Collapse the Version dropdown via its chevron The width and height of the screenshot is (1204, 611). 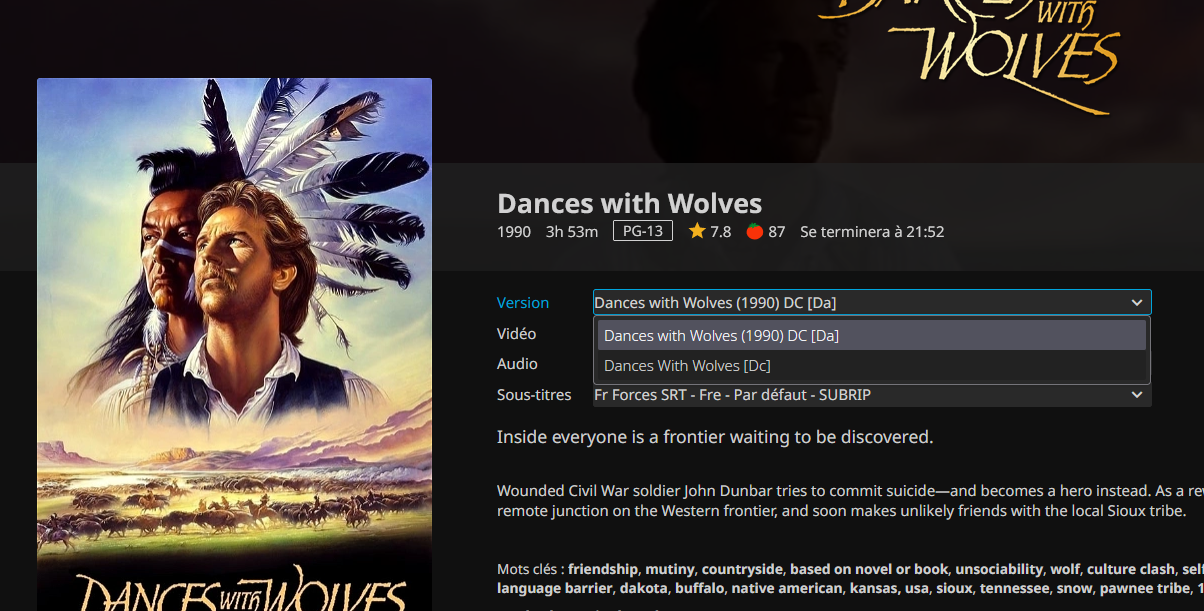(x=1136, y=303)
